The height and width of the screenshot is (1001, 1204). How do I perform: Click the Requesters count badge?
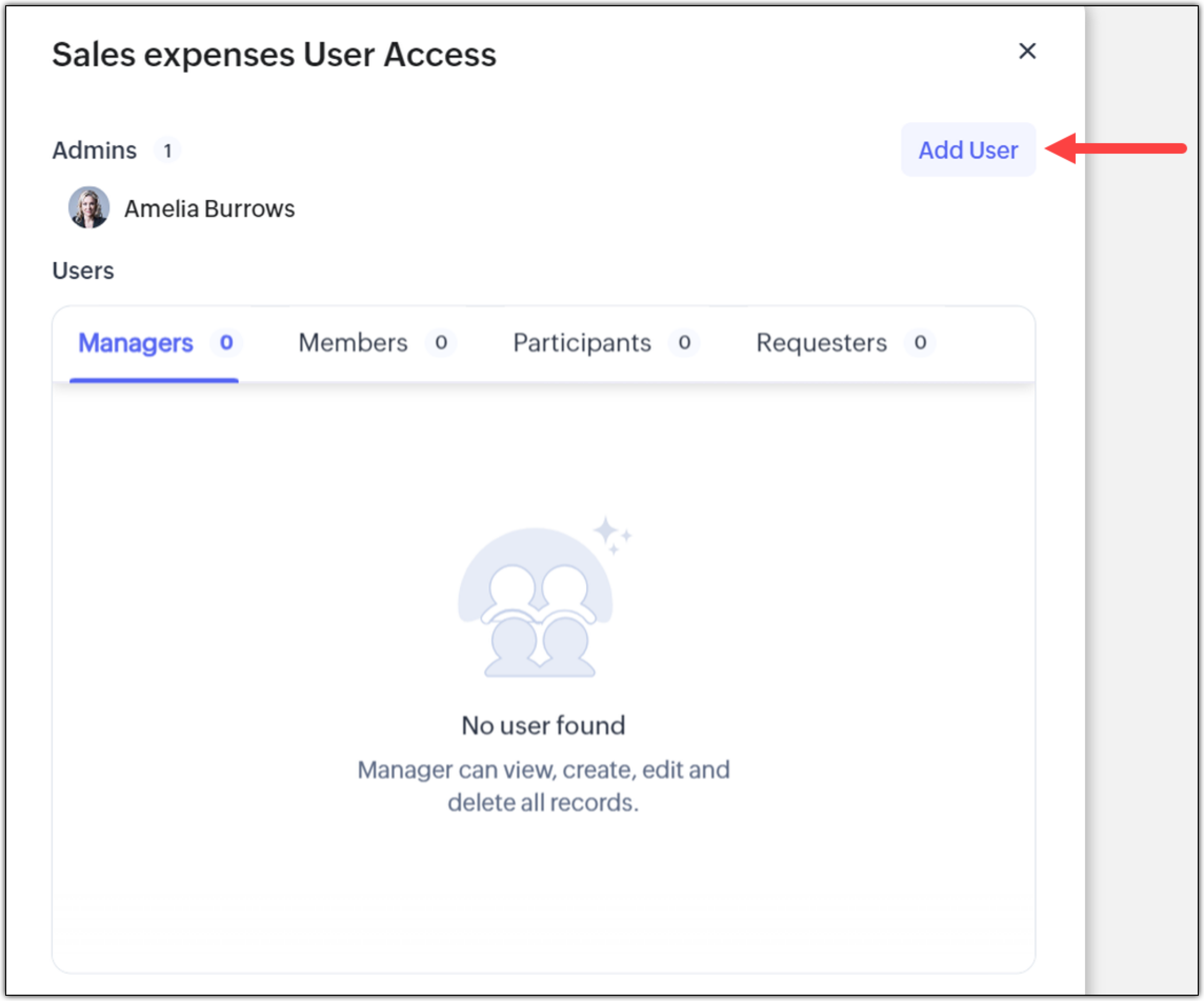(x=920, y=343)
